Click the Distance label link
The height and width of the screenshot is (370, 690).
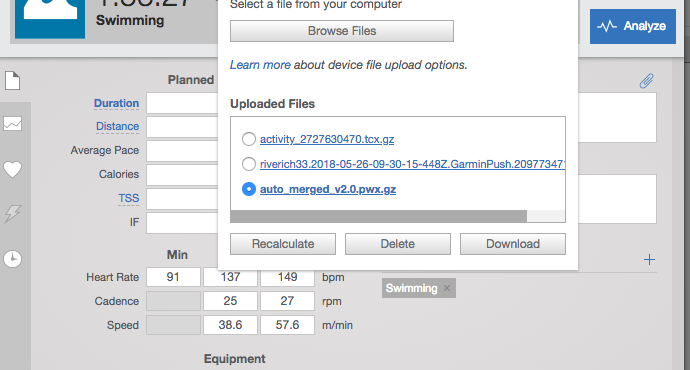(x=117, y=127)
